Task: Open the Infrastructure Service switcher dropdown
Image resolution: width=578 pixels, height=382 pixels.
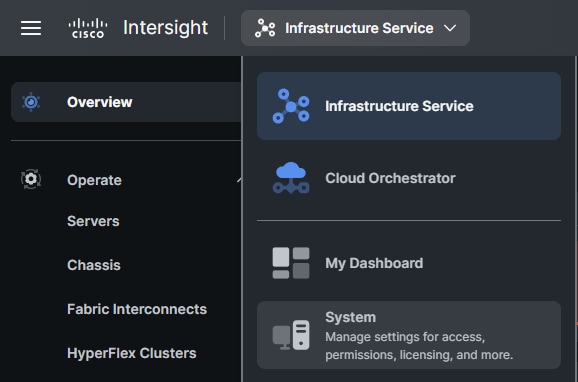Action: click(355, 28)
